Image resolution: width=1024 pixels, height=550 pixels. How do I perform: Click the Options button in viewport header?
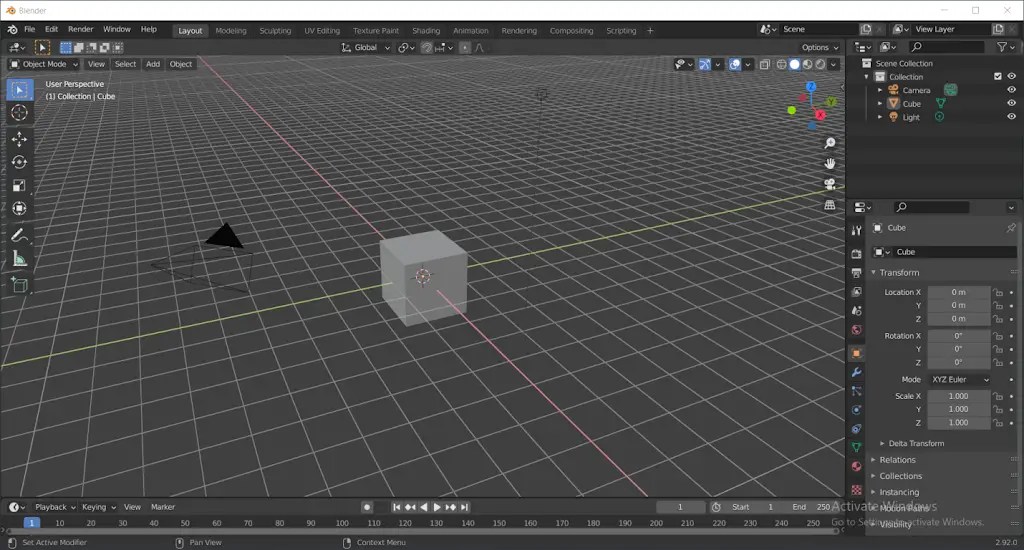tap(819, 47)
